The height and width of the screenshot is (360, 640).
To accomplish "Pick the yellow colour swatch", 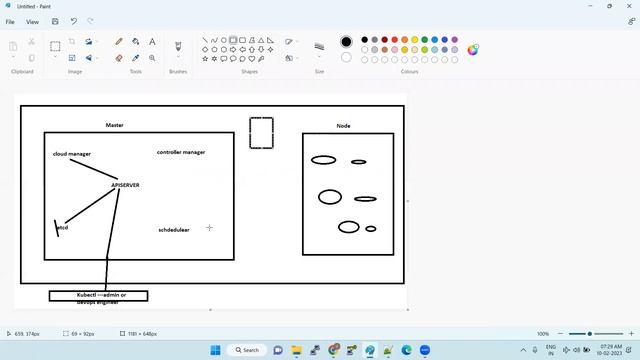I will (415, 40).
